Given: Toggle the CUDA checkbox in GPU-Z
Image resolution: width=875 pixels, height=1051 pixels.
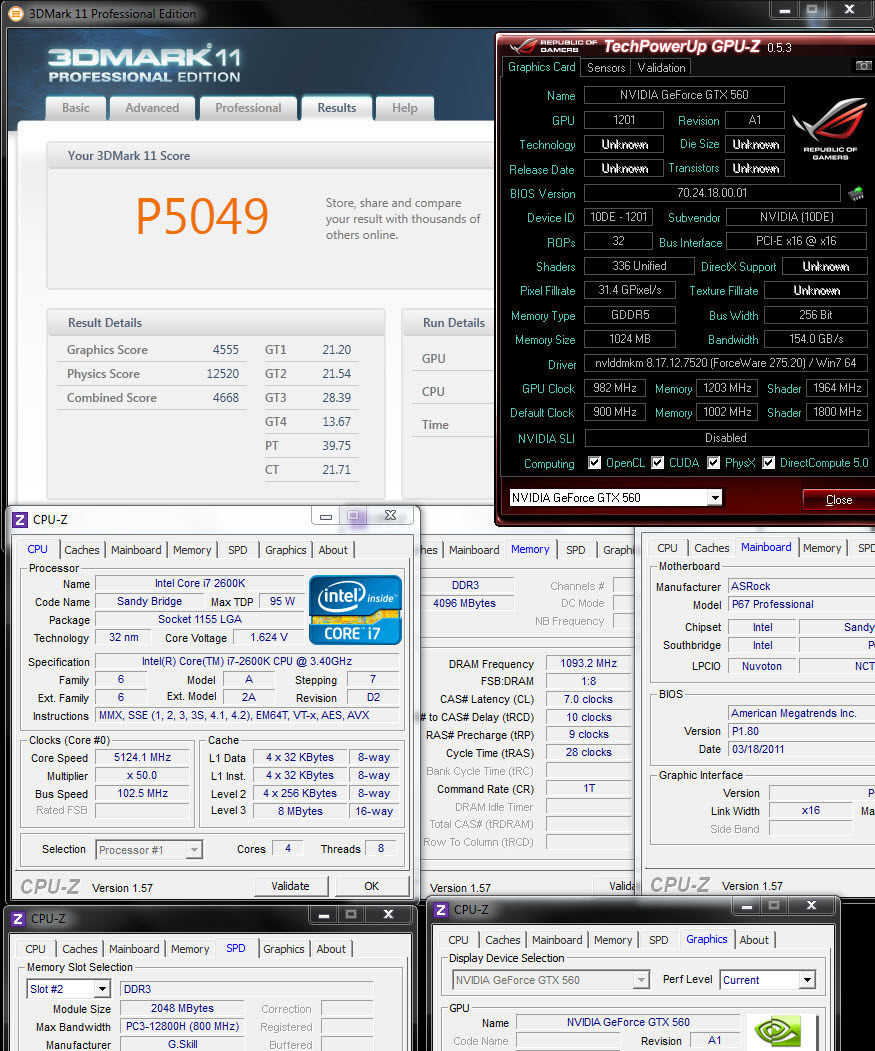Looking at the screenshot, I should click(x=657, y=462).
